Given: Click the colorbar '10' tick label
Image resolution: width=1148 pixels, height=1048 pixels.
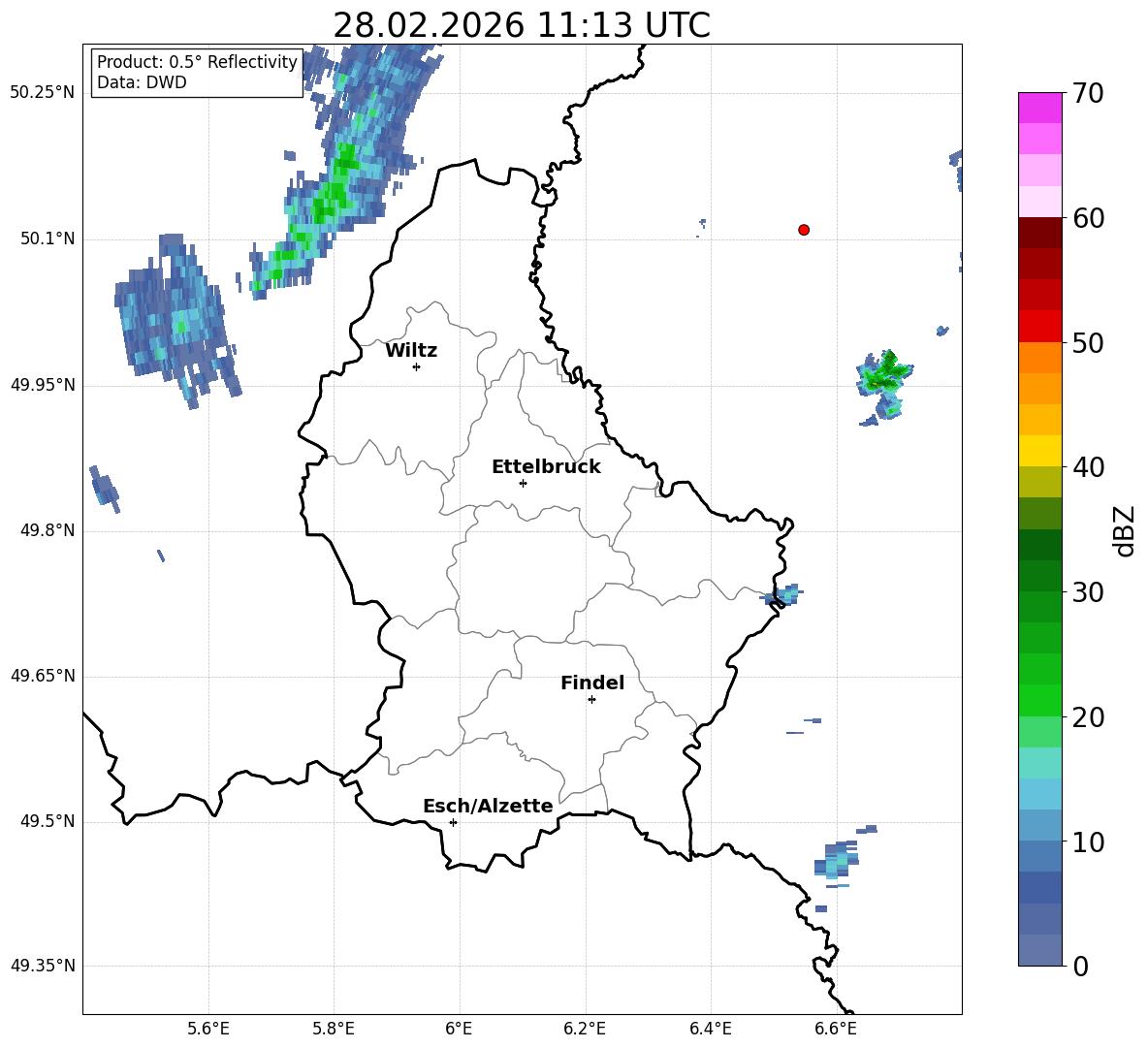Looking at the screenshot, I should (1088, 842).
